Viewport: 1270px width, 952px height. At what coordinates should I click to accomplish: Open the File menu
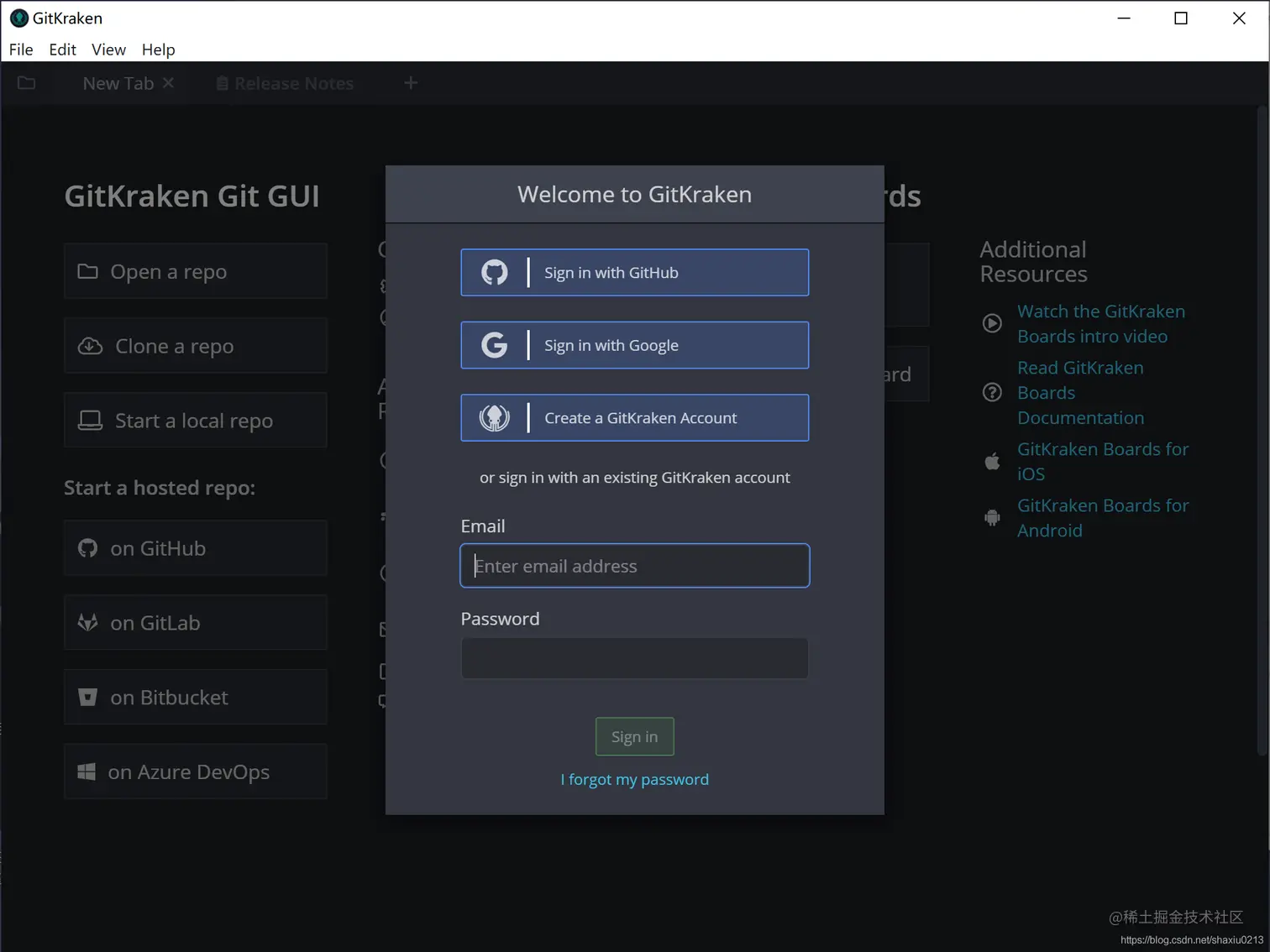point(21,50)
